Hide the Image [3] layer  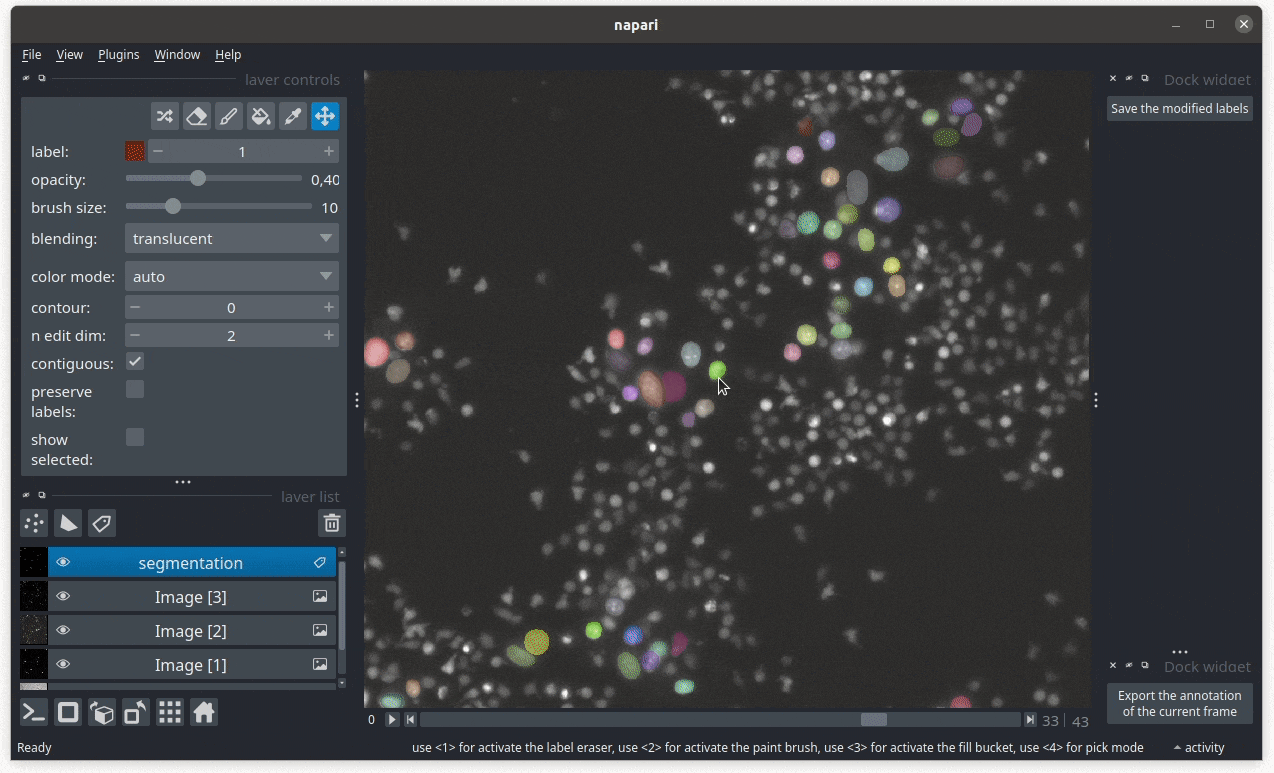click(x=63, y=597)
